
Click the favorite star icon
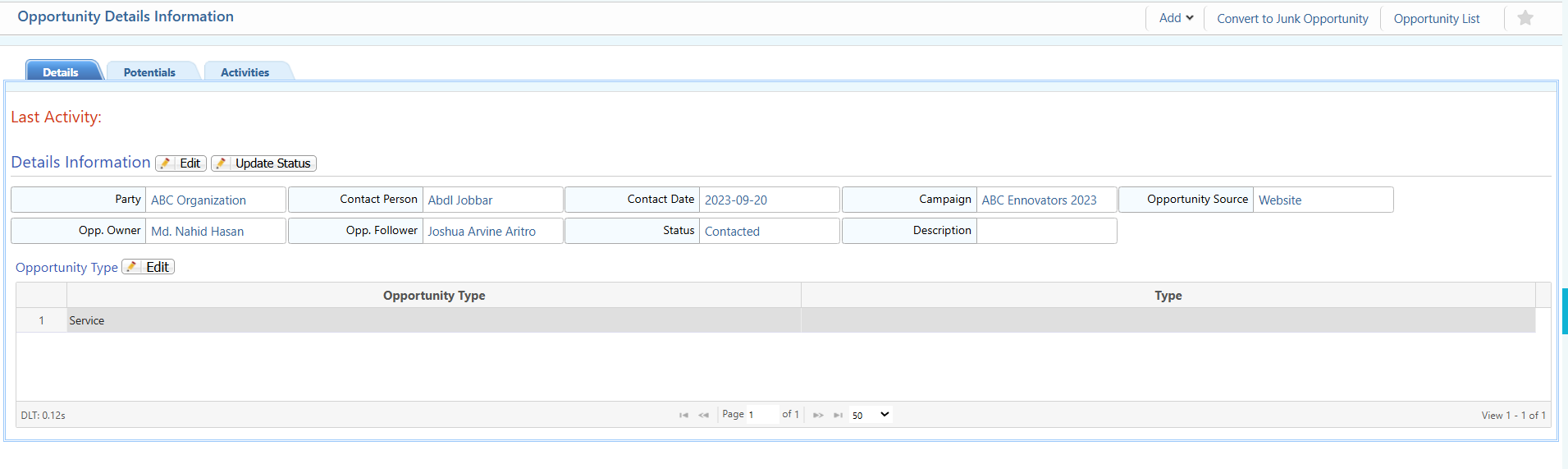point(1525,18)
